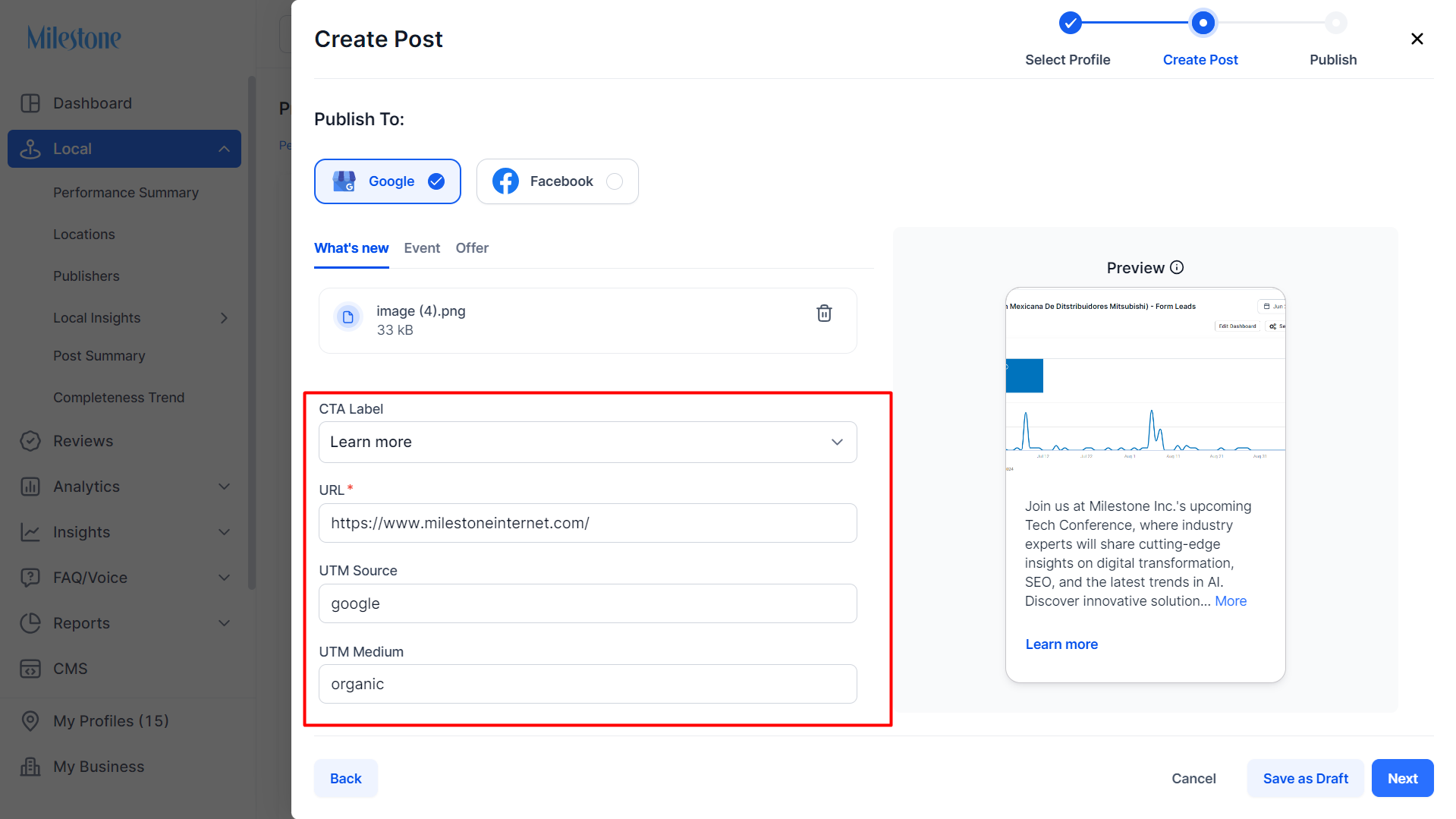Open the CTA Label dropdown

[x=588, y=442]
